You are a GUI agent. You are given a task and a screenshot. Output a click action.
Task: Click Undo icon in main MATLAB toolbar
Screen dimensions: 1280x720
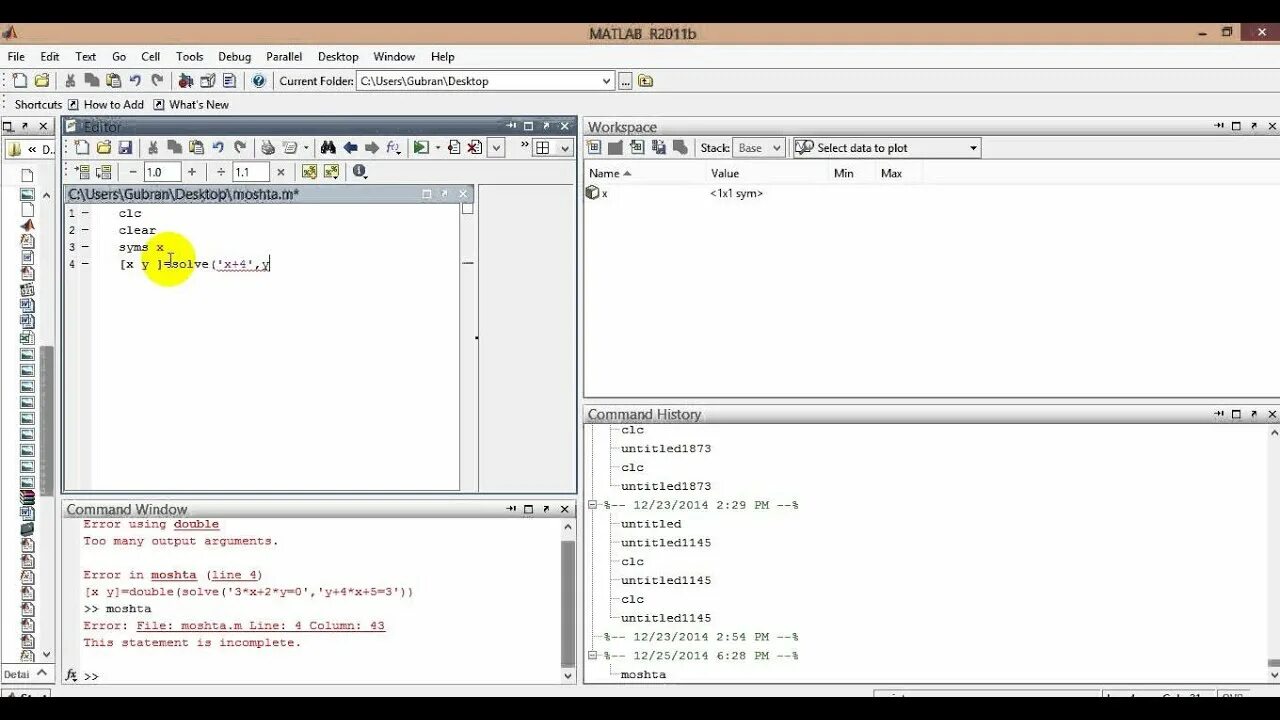point(135,81)
